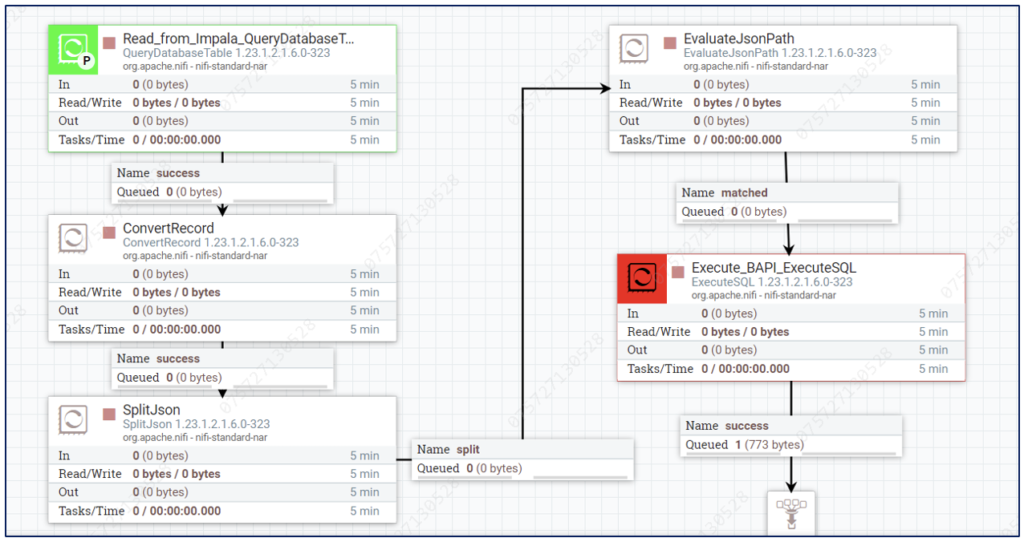Click the Out row of SplitJson processor
The width and height of the screenshot is (1024, 542).
[222, 492]
